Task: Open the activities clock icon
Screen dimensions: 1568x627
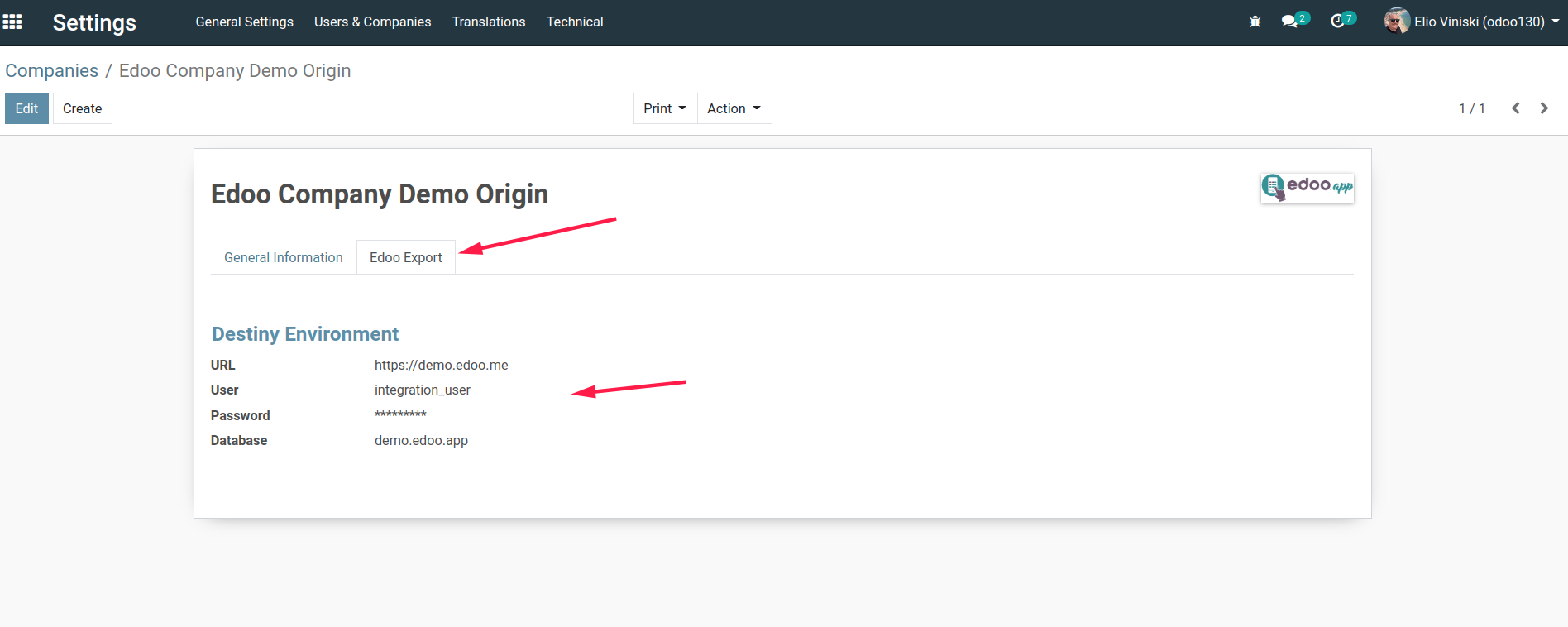Action: pos(1337,22)
